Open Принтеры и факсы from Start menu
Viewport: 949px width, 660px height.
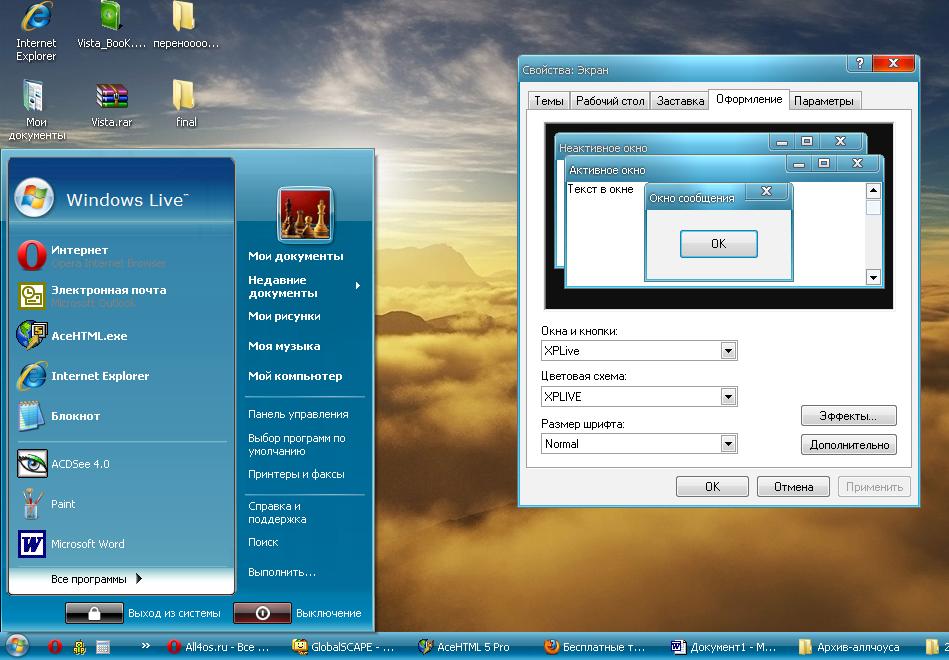tap(296, 474)
